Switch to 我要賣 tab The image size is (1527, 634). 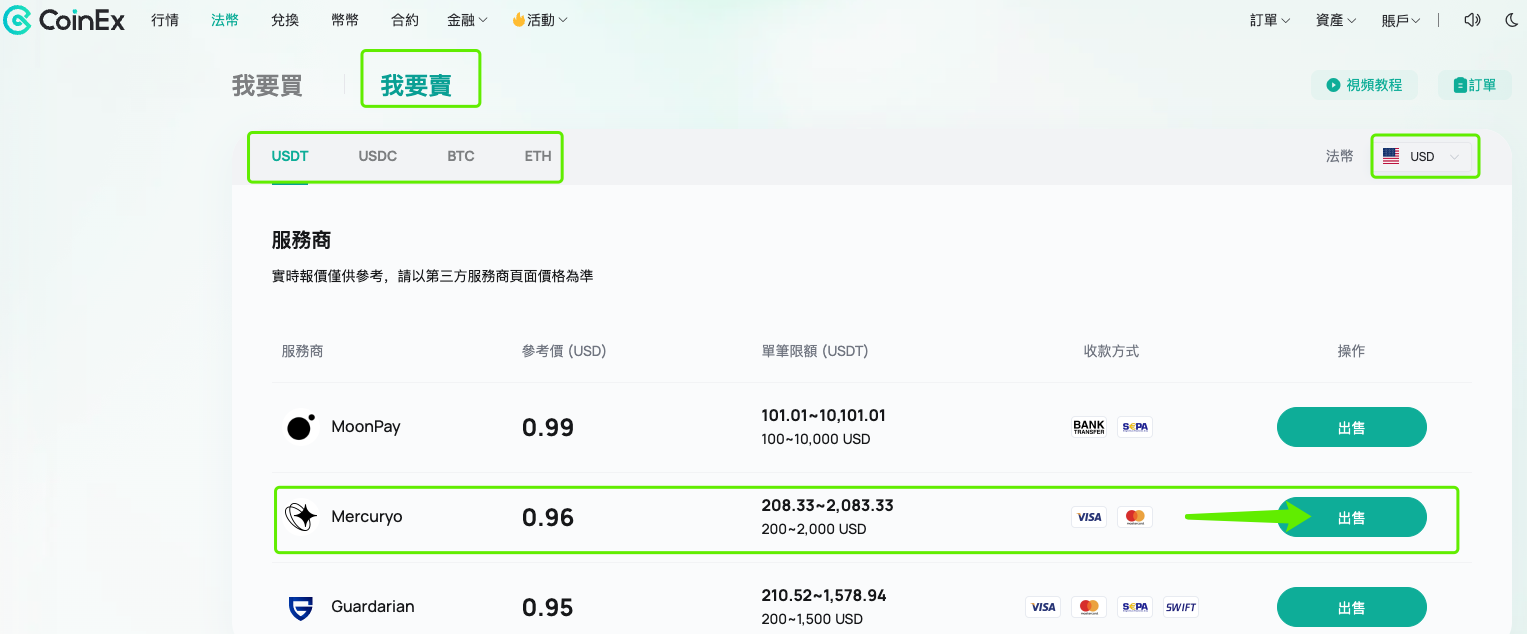(x=416, y=85)
